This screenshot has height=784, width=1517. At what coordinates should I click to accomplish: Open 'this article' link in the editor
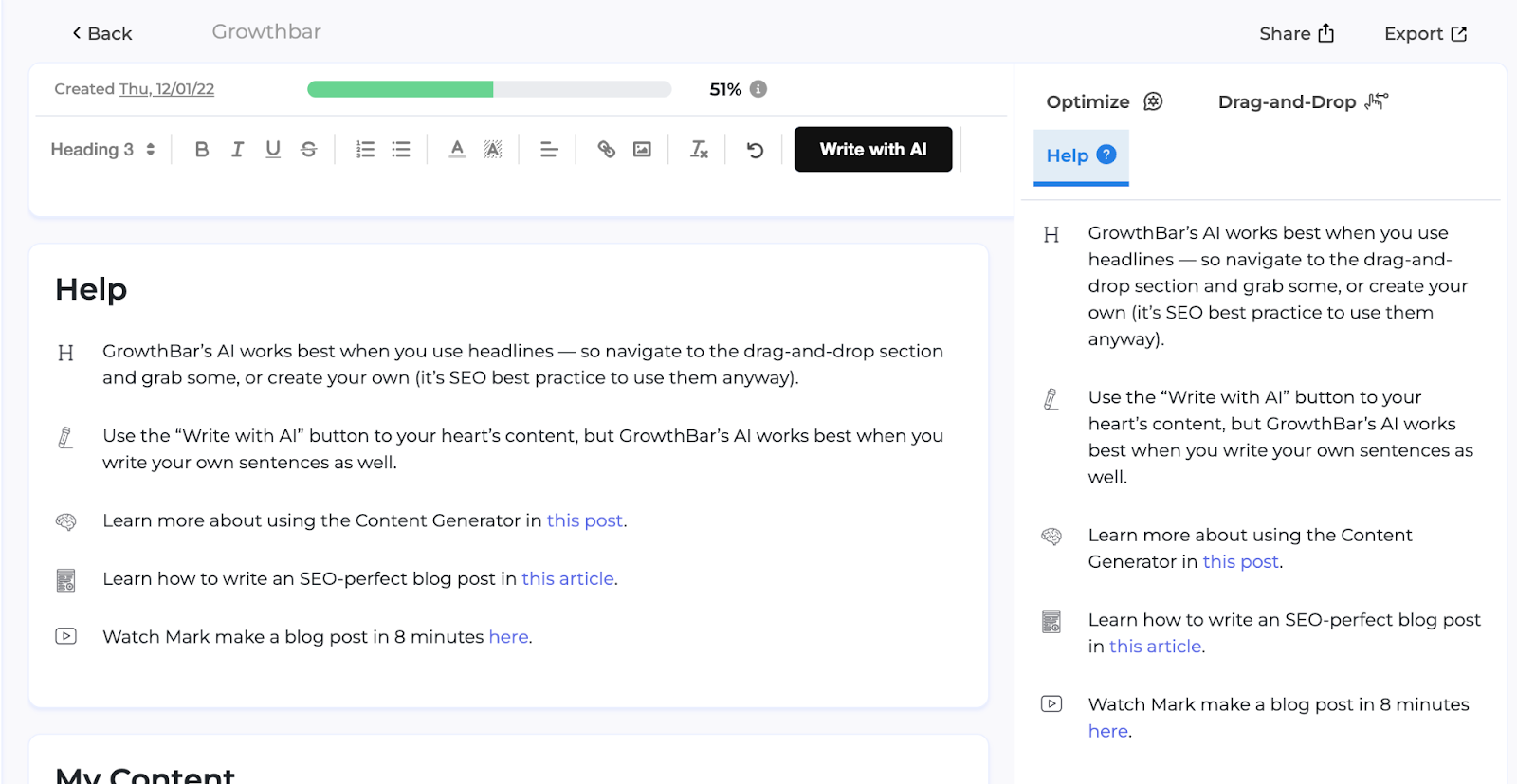tap(568, 578)
